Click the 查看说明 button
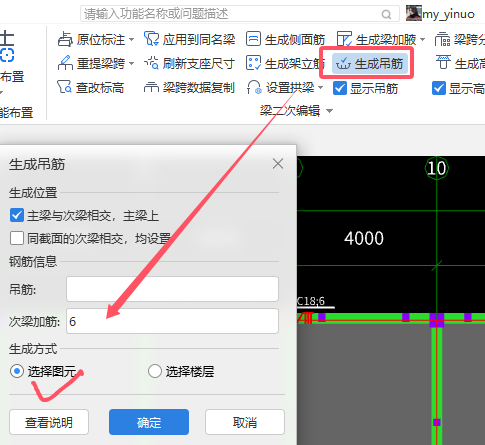 pyautogui.click(x=49, y=422)
